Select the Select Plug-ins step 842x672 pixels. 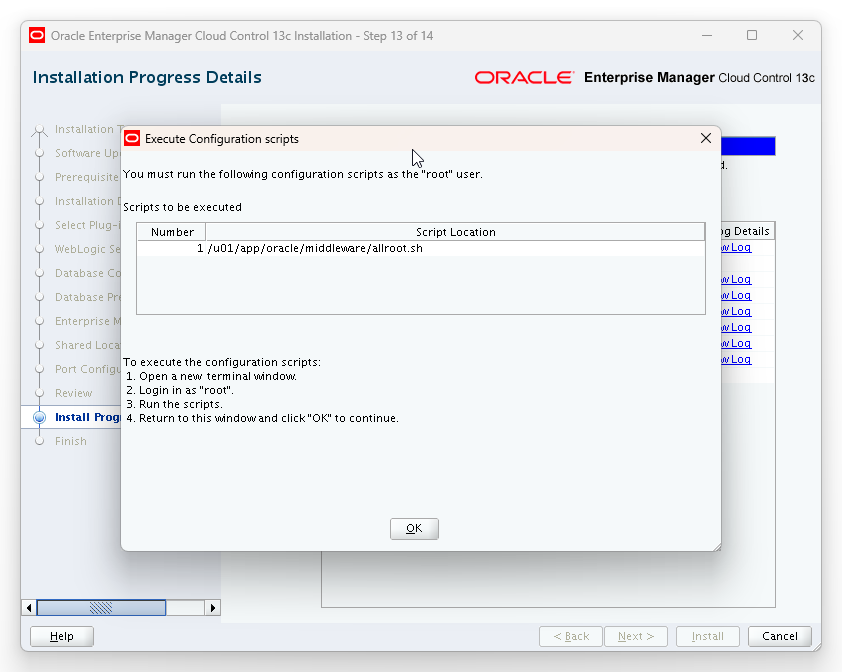point(88,225)
